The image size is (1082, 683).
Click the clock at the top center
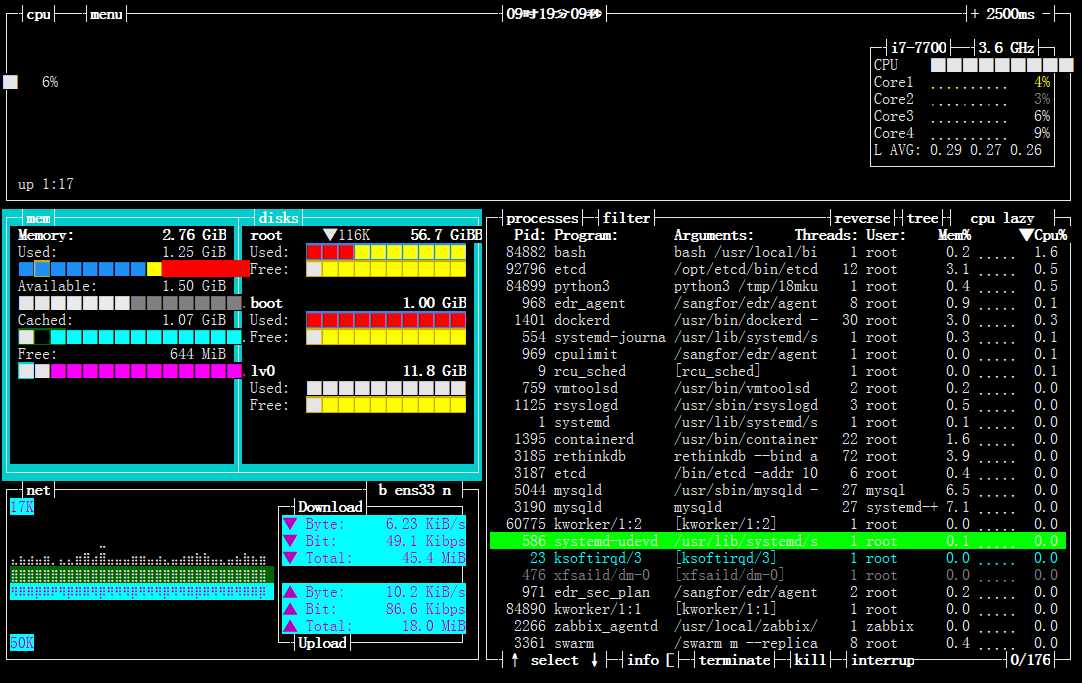554,14
